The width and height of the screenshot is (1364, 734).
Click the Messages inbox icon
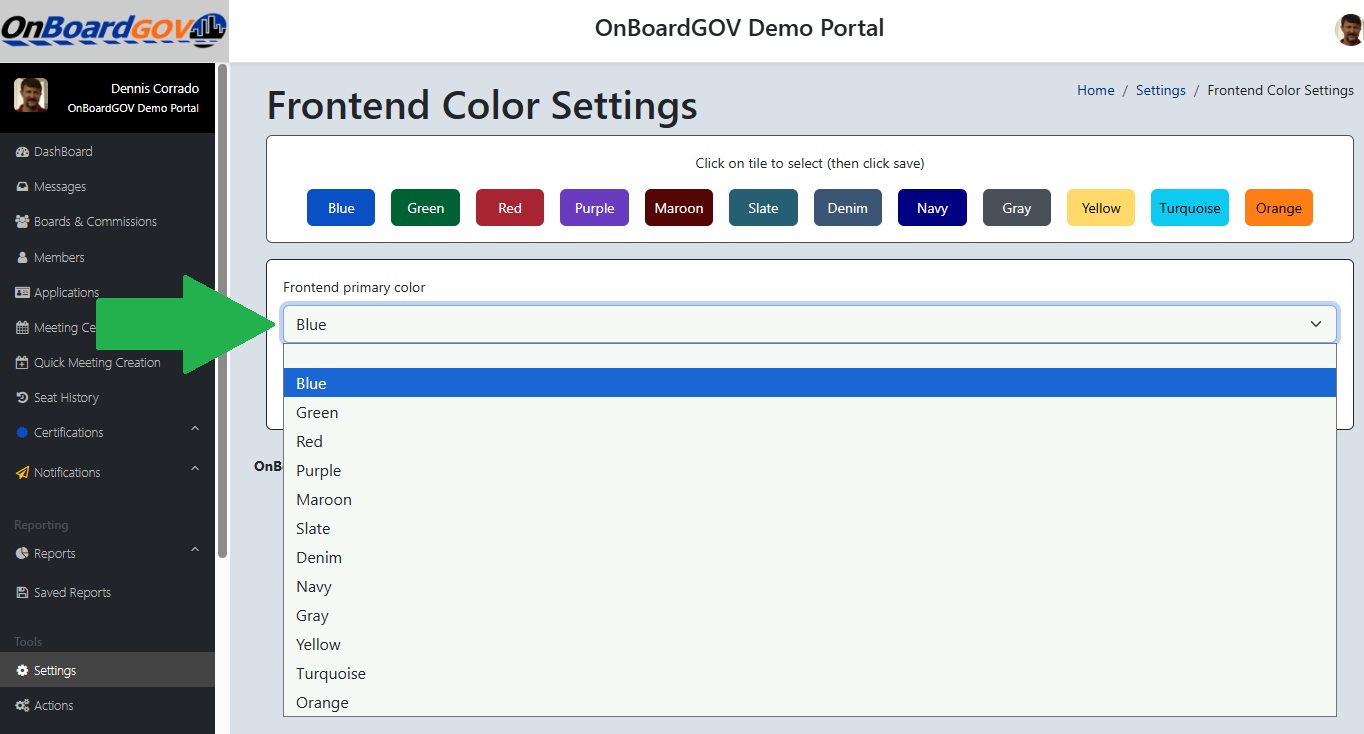(23, 187)
